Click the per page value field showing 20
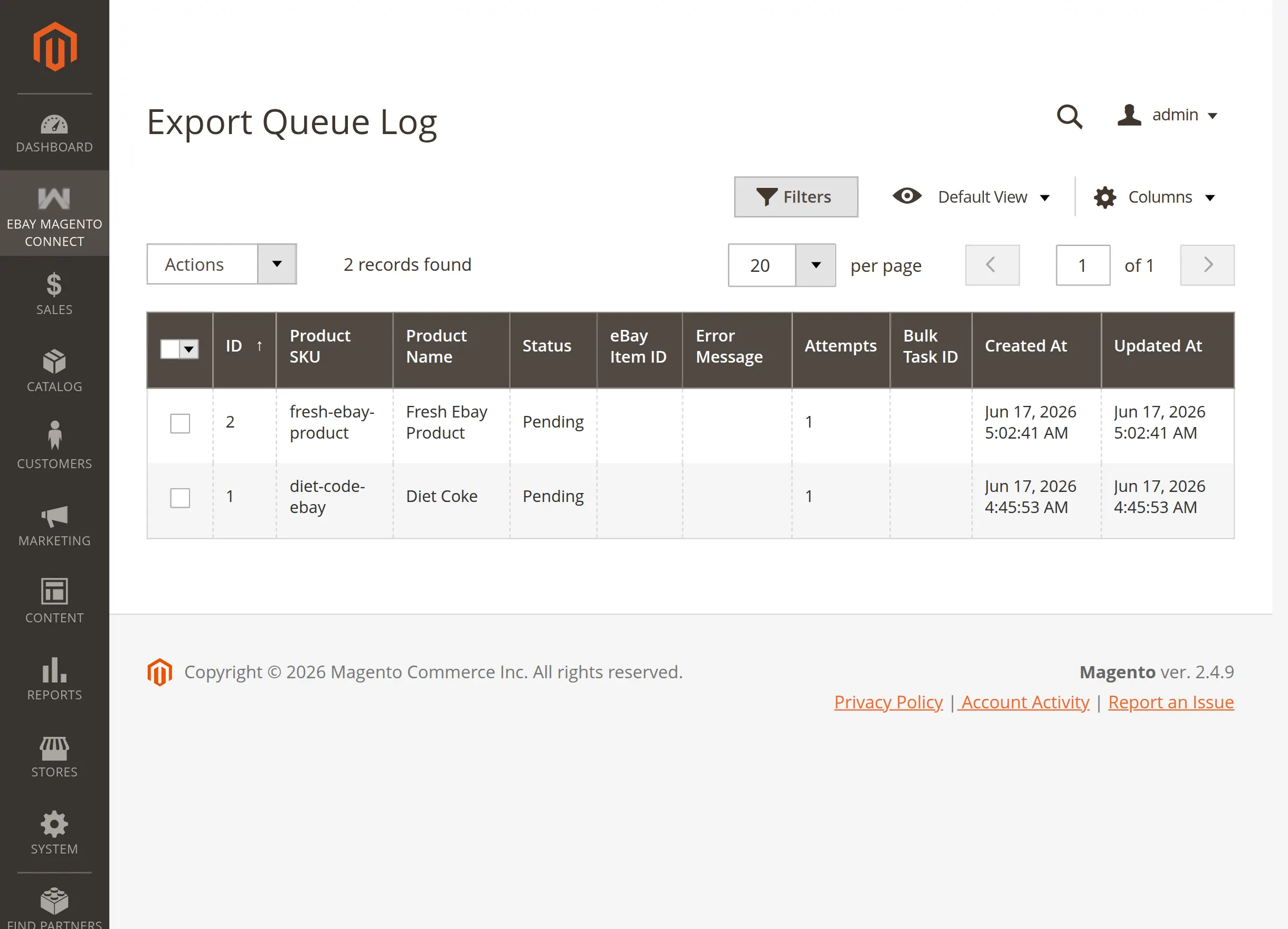The height and width of the screenshot is (929, 1288). click(762, 265)
